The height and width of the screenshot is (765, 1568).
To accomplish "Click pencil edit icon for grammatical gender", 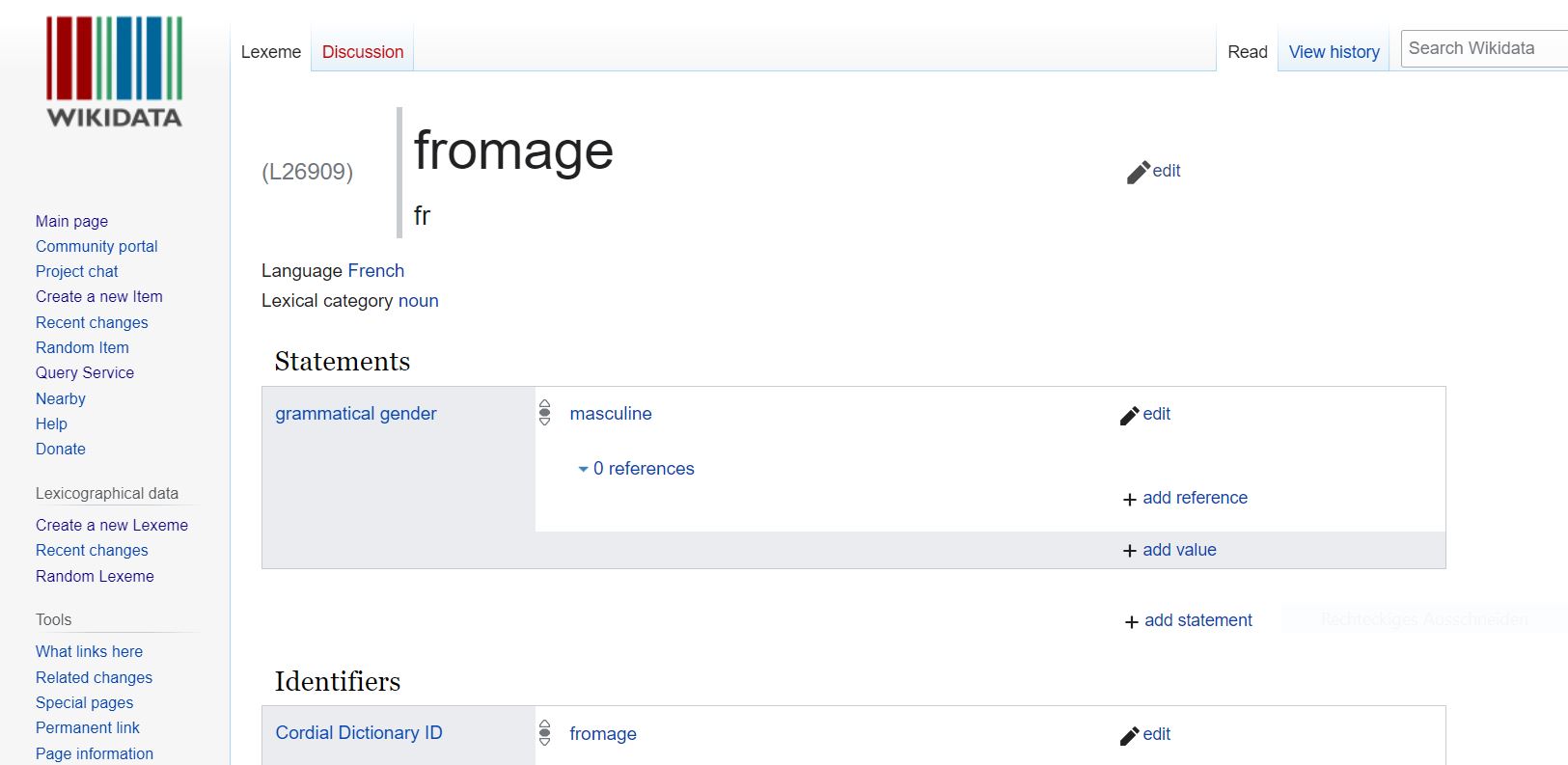I will (x=1130, y=415).
